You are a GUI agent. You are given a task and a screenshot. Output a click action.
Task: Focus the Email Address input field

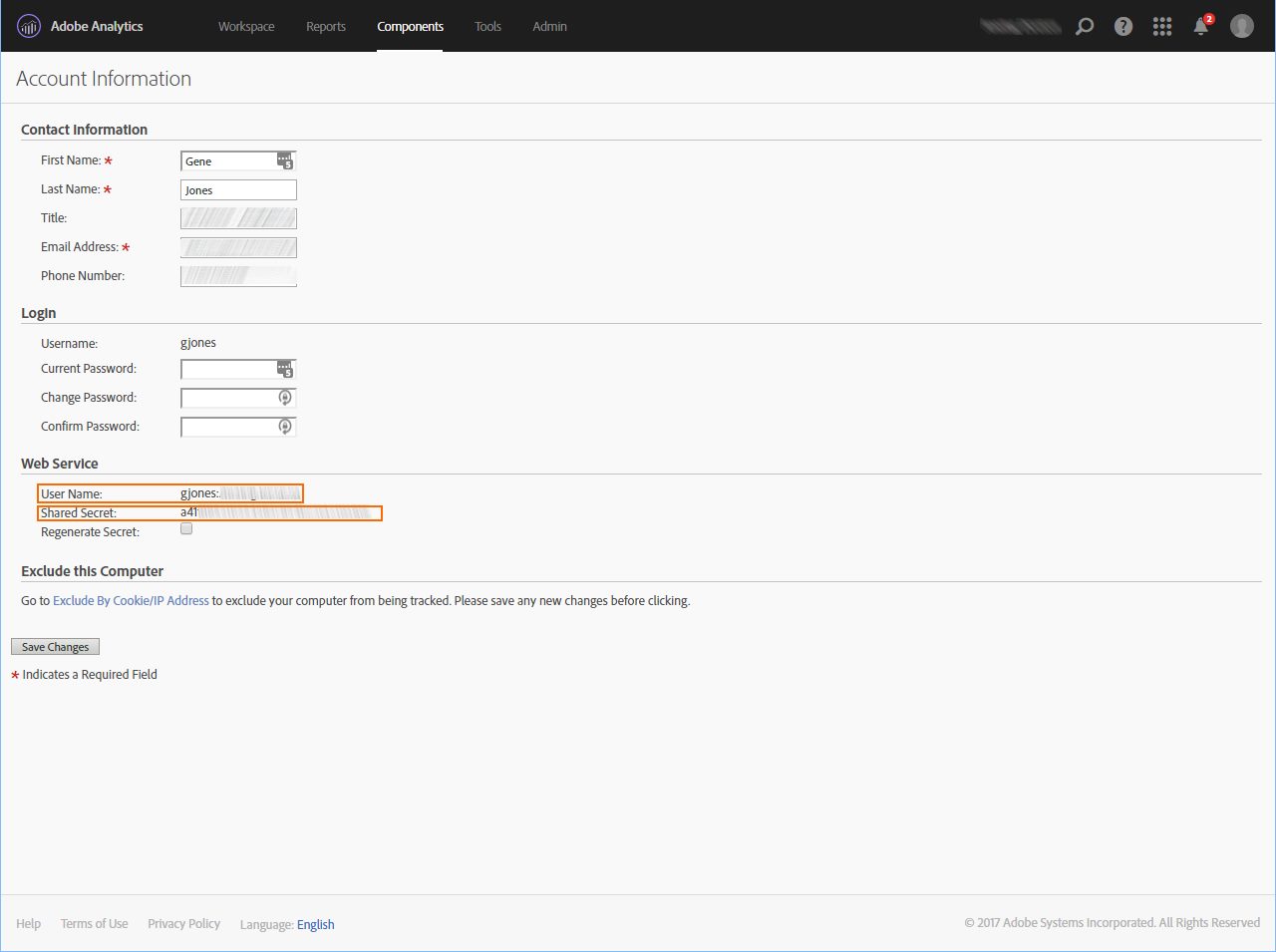[x=238, y=247]
